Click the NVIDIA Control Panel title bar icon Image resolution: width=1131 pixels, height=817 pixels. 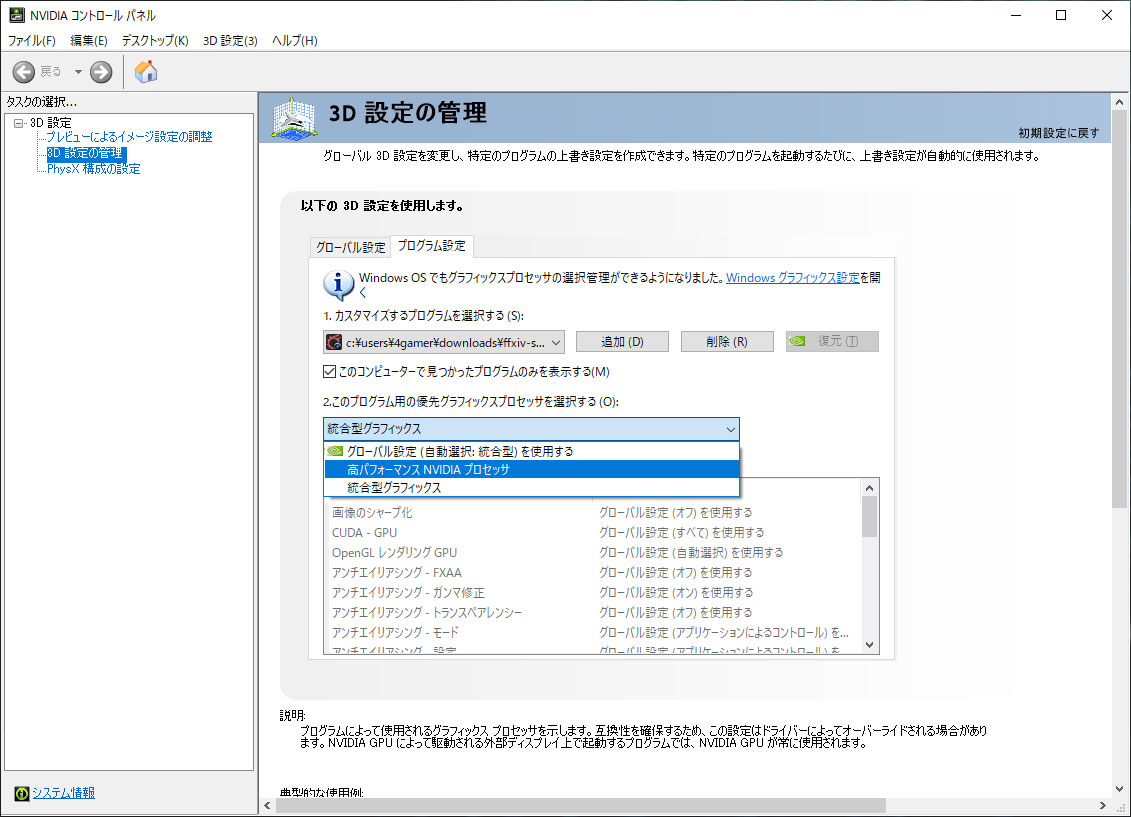tap(16, 15)
